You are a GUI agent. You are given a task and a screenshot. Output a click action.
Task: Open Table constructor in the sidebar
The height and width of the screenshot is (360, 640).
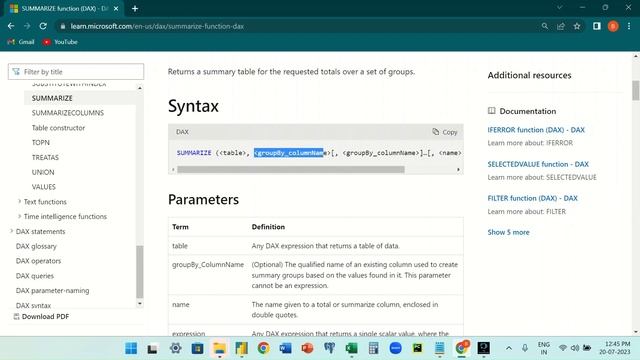(x=58, y=128)
